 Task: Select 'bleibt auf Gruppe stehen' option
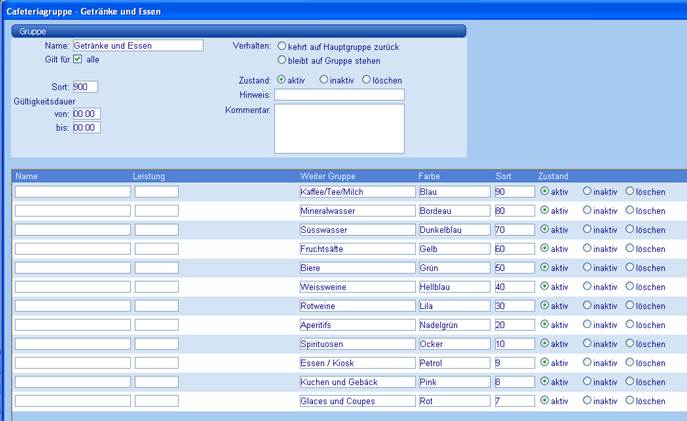tap(282, 60)
